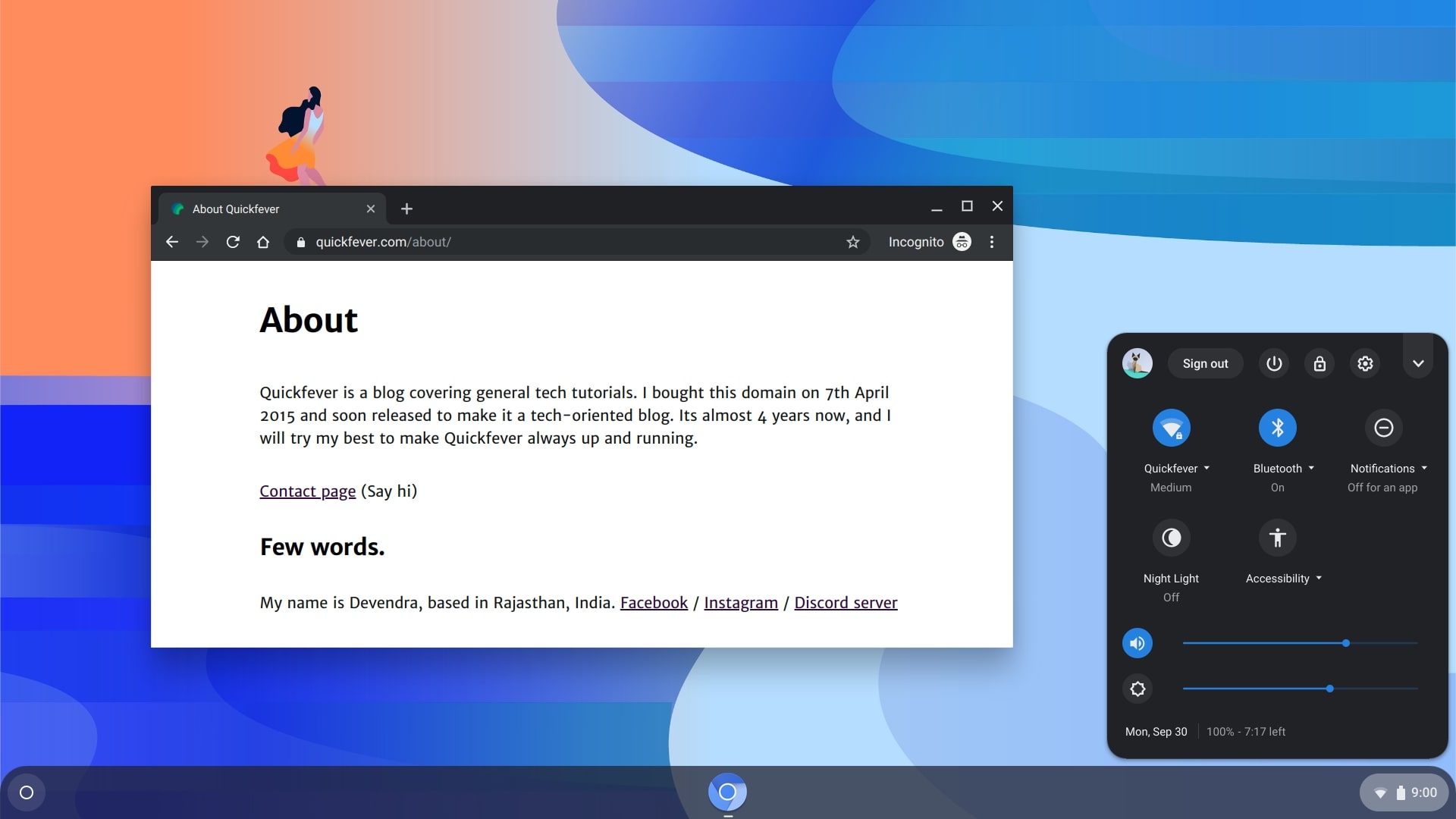Click the Quickfever Wi-Fi network icon
This screenshot has width=1456, height=819.
[1170, 428]
